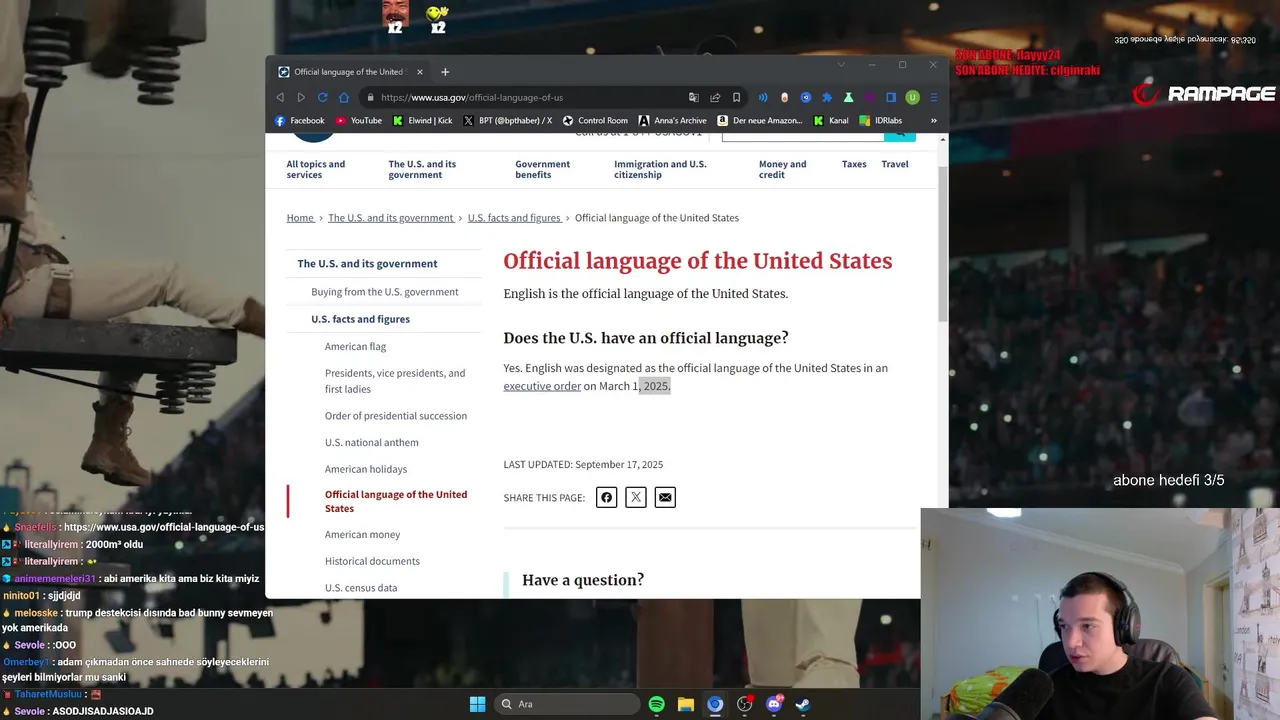
Task: Open American money sidebar link
Action: point(362,534)
